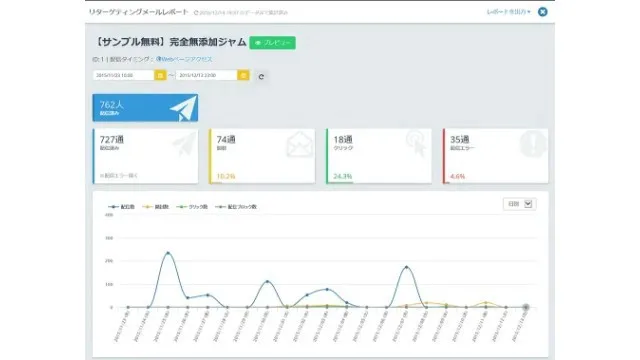This screenshot has height=360, width=640.
Task: Click the green プレビュー preview button
Action: [x=273, y=43]
